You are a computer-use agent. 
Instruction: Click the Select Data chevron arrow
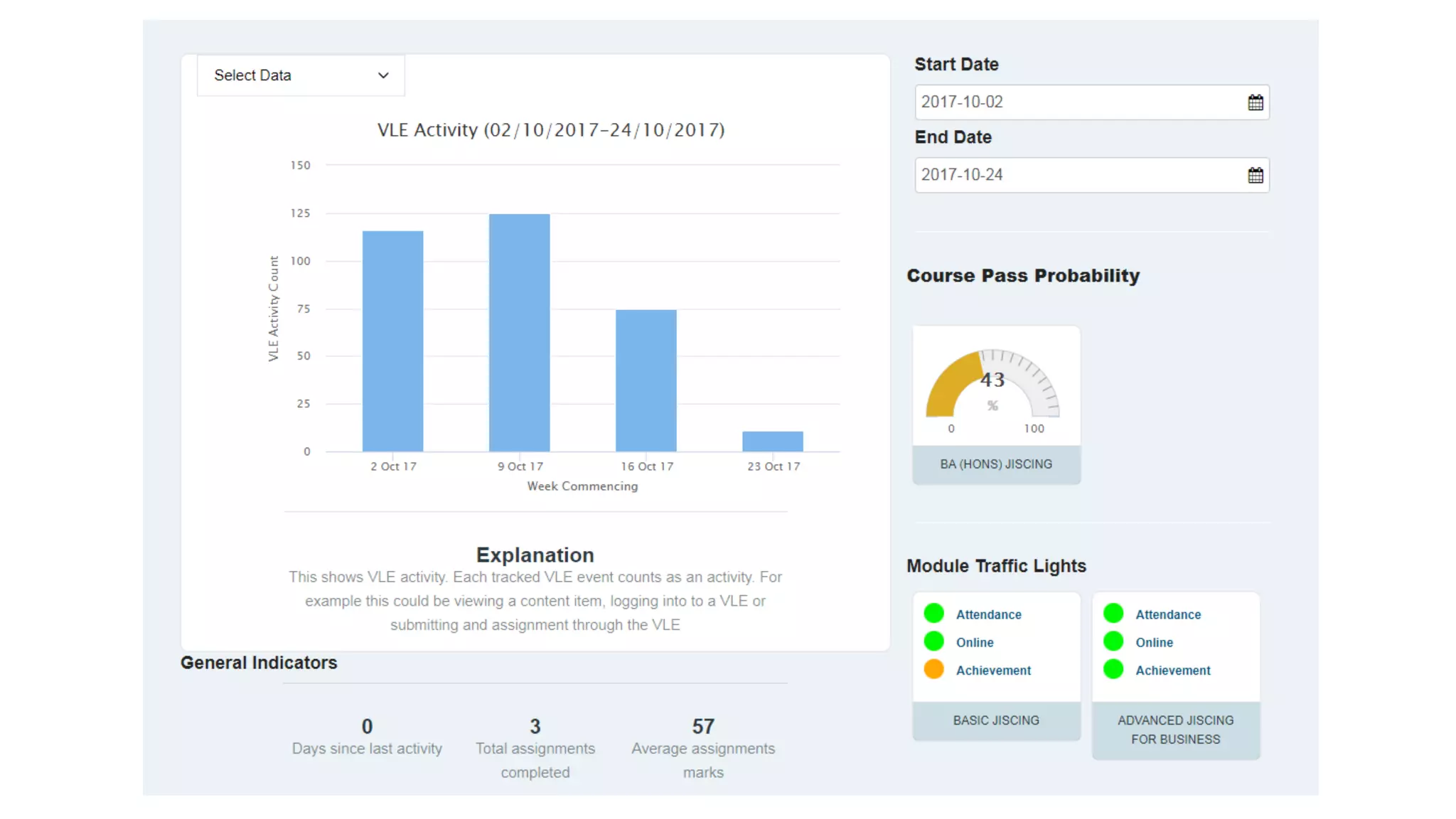[383, 75]
